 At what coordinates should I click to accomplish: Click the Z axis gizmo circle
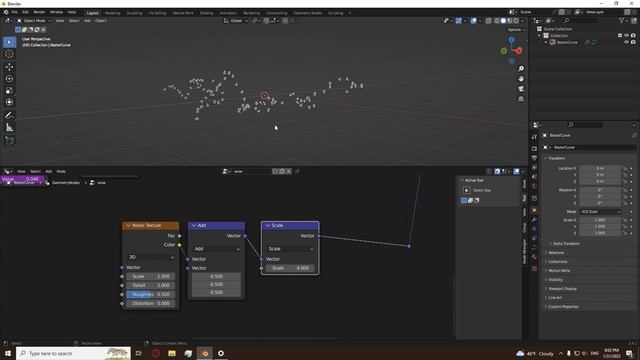point(511,40)
